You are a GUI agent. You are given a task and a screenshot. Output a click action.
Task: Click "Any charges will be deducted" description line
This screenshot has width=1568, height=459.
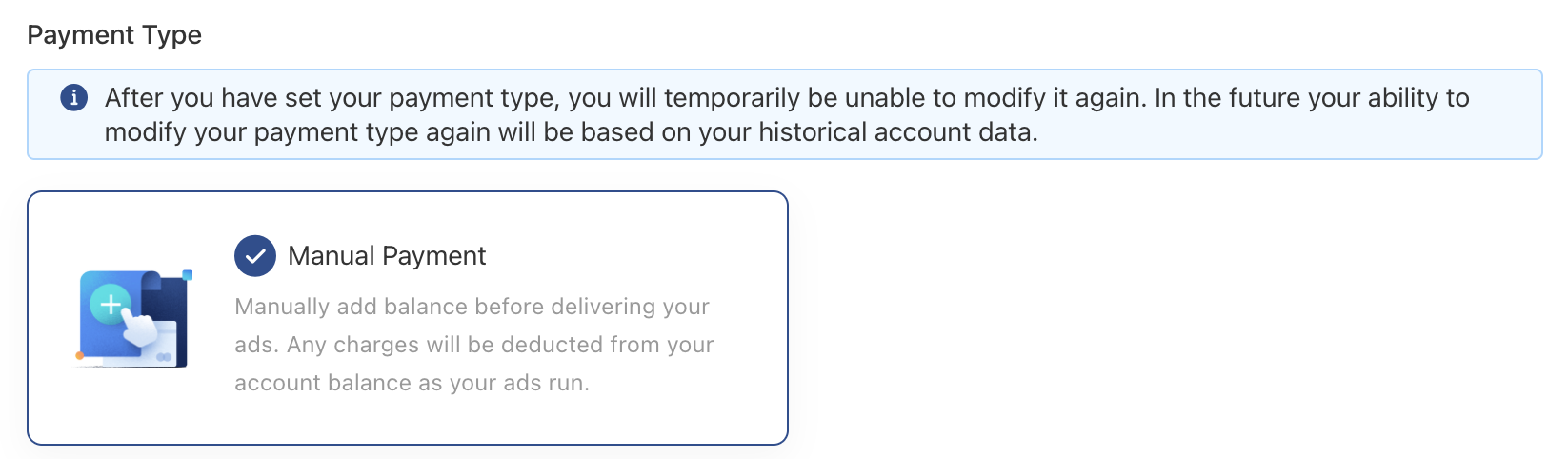(473, 345)
